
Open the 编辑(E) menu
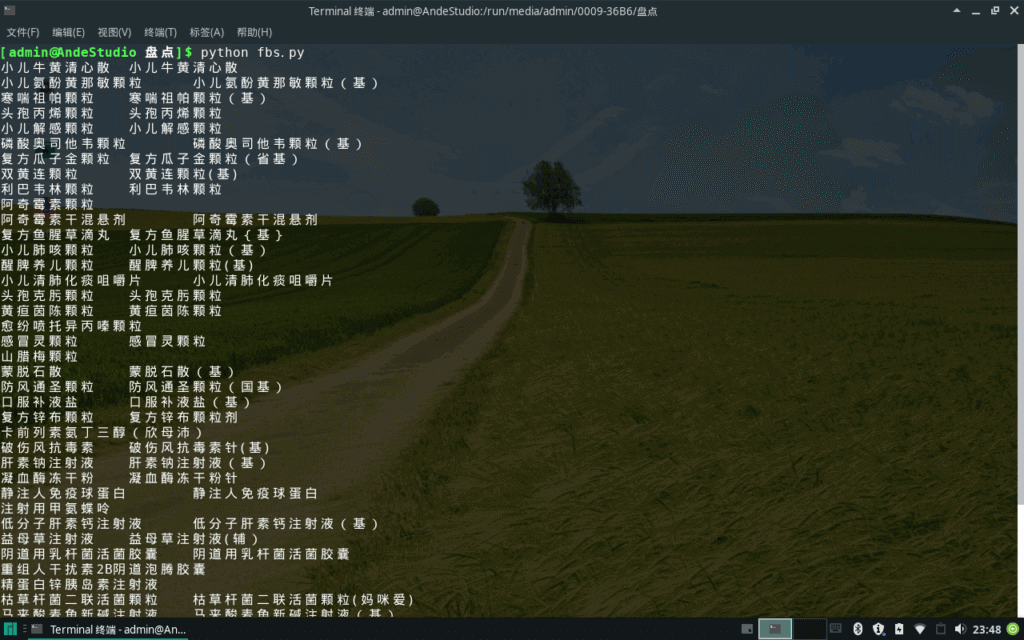(x=69, y=32)
